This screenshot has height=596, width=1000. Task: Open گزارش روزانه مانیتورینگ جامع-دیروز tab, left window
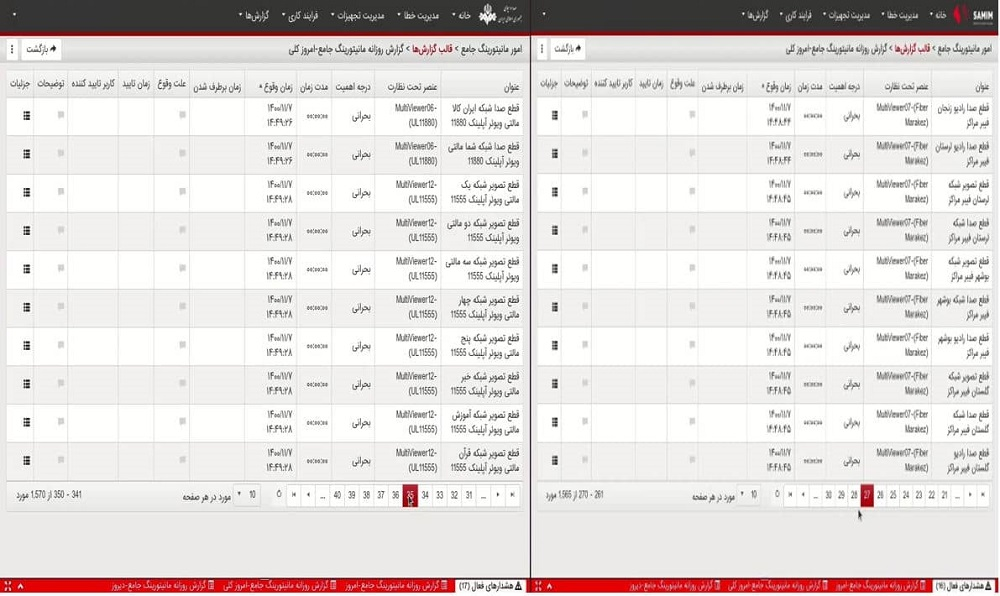coord(163,586)
